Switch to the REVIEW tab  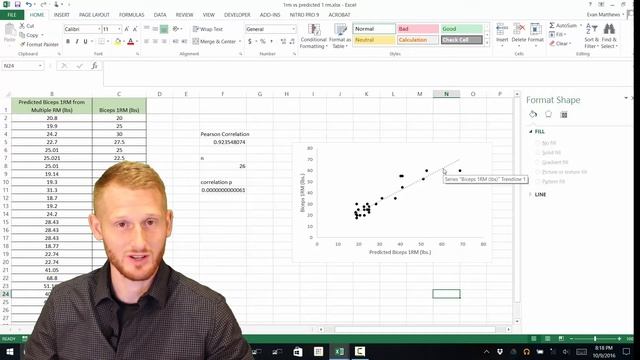click(184, 15)
